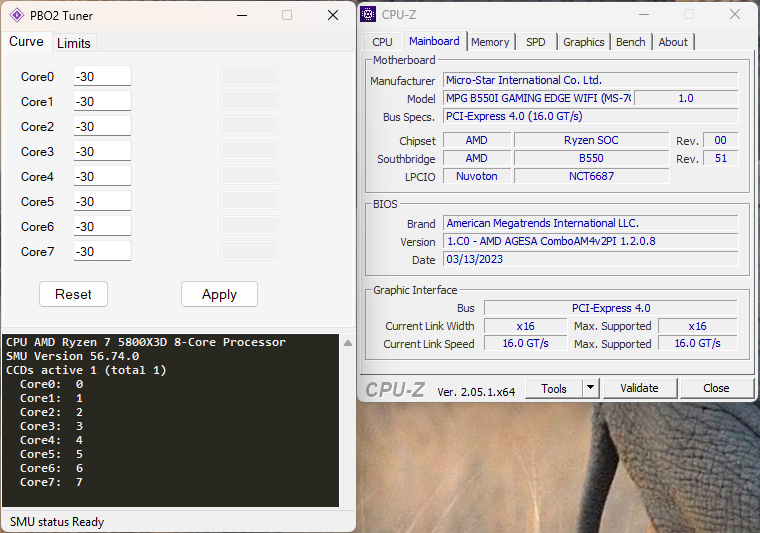760x533 pixels.
Task: Show the About tab in CPU-Z
Action: coord(673,42)
